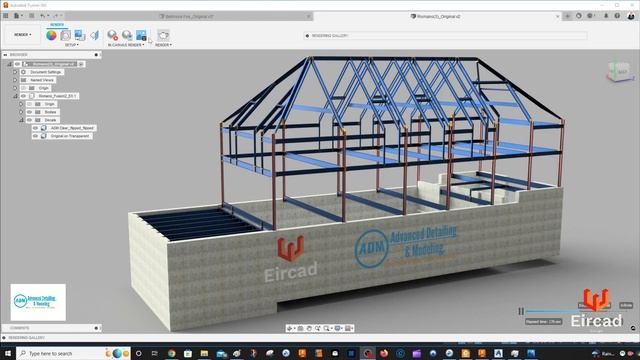The width and height of the screenshot is (640, 360).
Task: Select the Pan hand tool
Action: (x=309, y=328)
